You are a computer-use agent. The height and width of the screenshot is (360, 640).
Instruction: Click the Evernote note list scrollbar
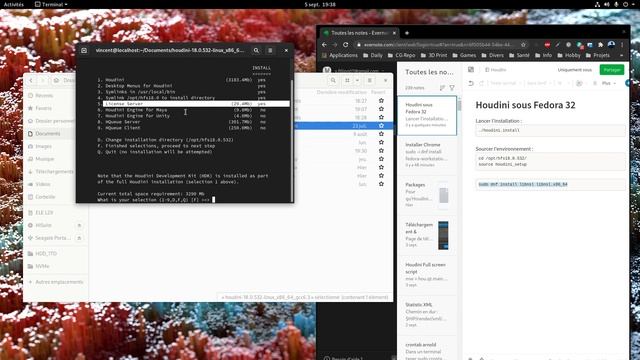459,105
